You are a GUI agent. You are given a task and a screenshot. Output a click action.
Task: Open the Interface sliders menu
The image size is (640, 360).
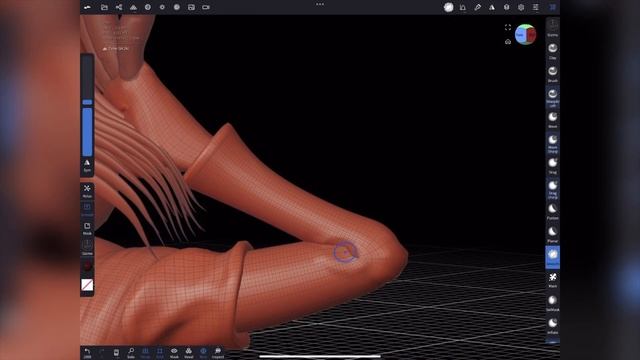(536, 7)
